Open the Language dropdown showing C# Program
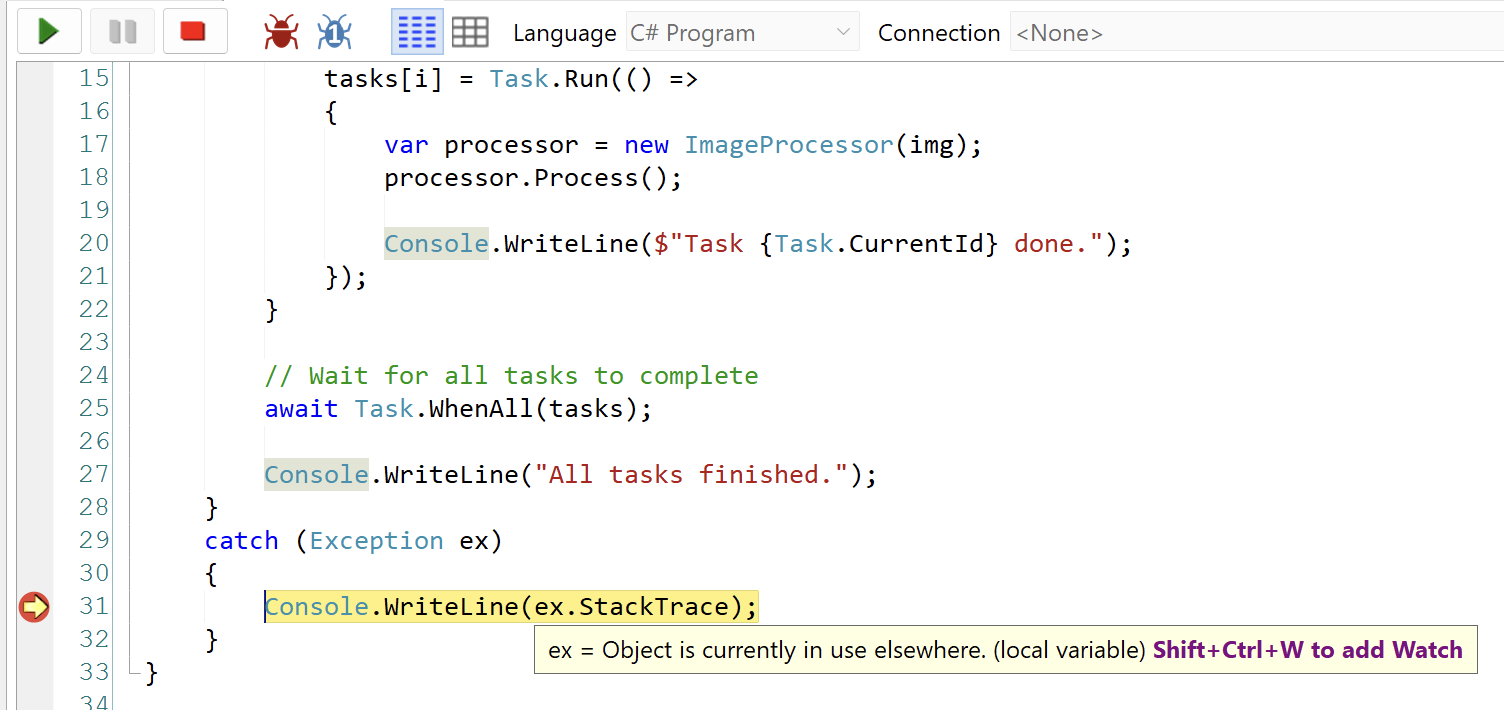The image size is (1504, 710). coord(742,33)
